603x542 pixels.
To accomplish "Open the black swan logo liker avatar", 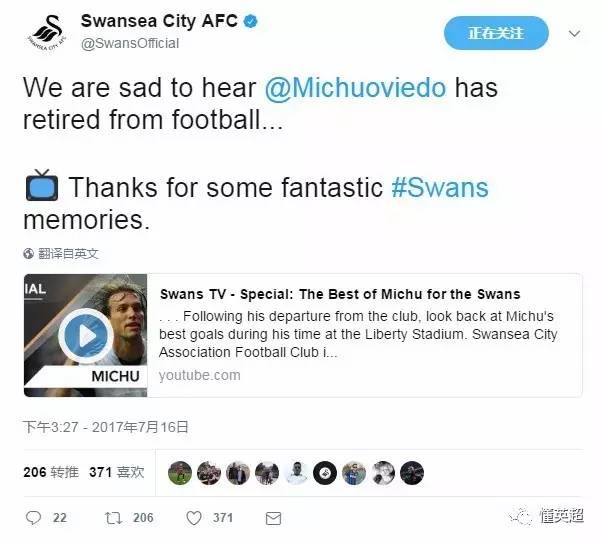I will pos(325,473).
